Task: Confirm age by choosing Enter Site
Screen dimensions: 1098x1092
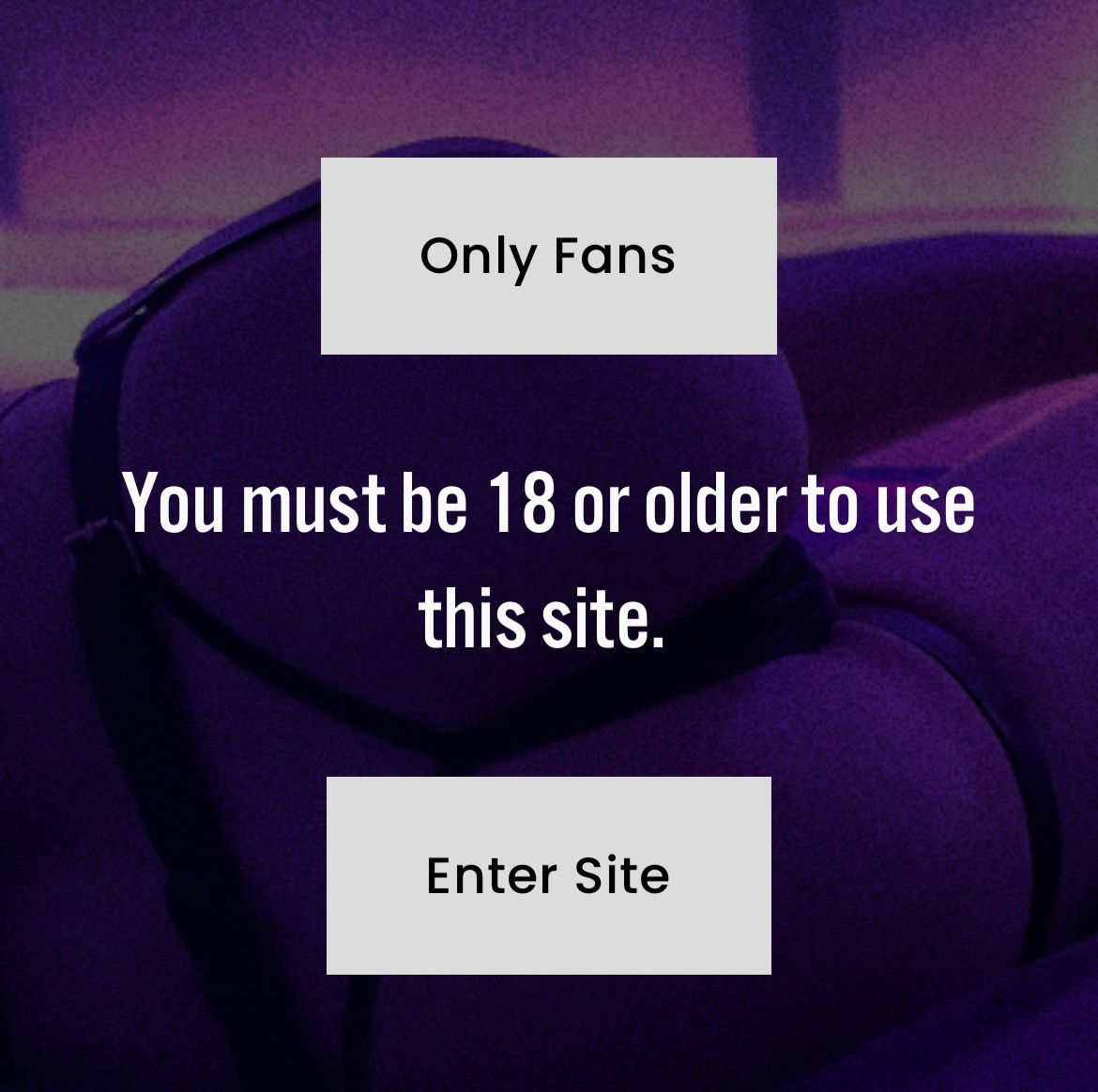Action: pyautogui.click(x=548, y=875)
